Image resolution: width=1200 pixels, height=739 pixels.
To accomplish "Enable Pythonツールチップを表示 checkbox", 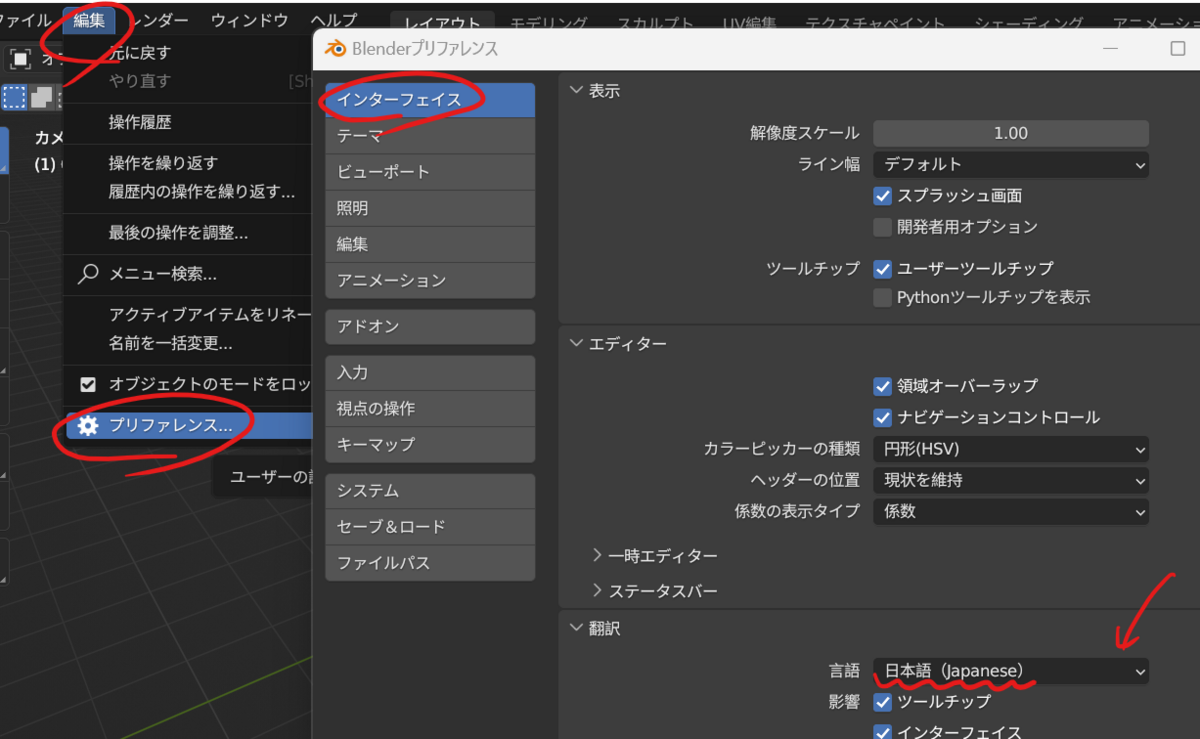I will [882, 297].
